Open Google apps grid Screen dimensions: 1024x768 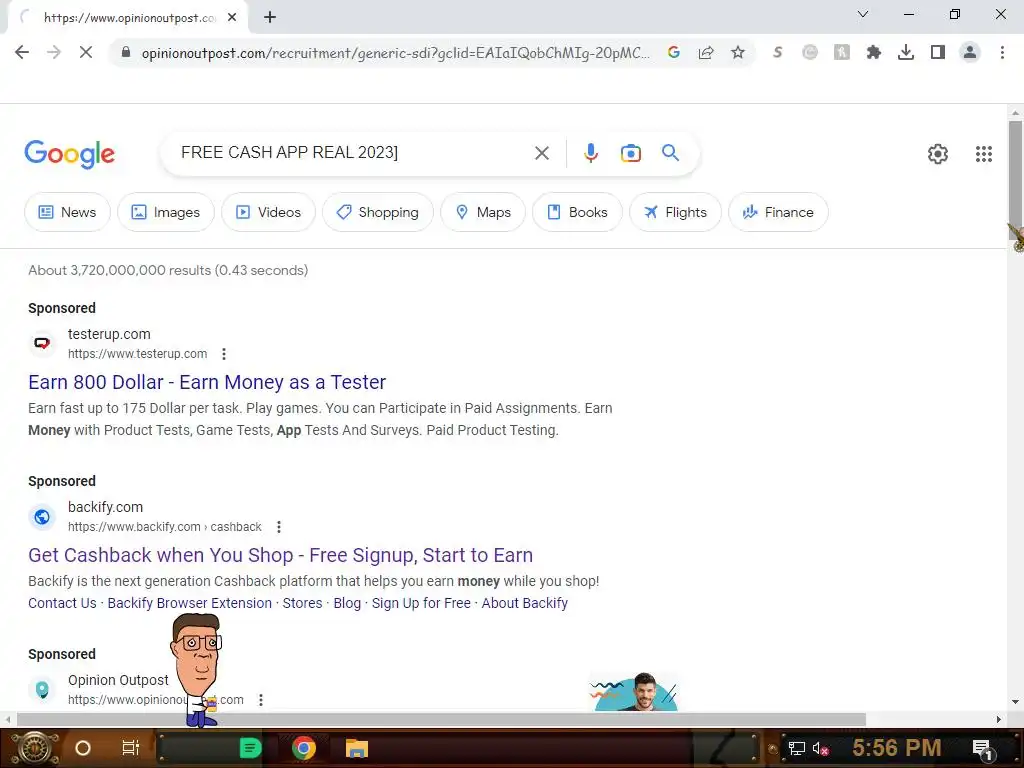984,154
